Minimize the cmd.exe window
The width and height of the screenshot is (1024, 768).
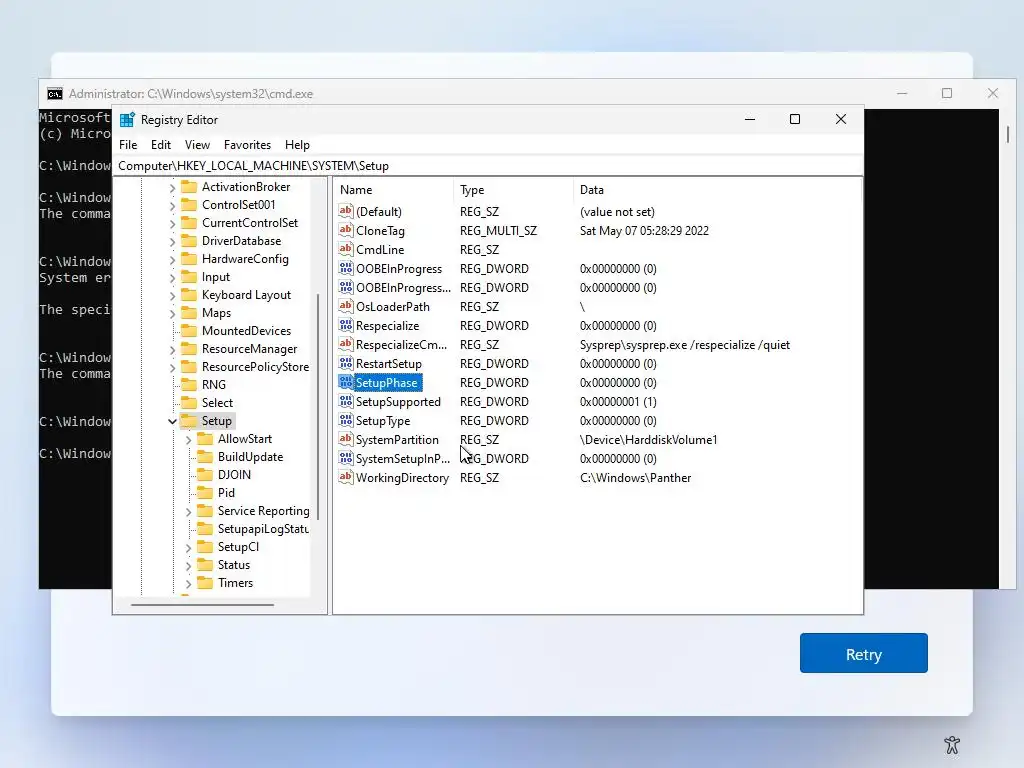coord(902,93)
